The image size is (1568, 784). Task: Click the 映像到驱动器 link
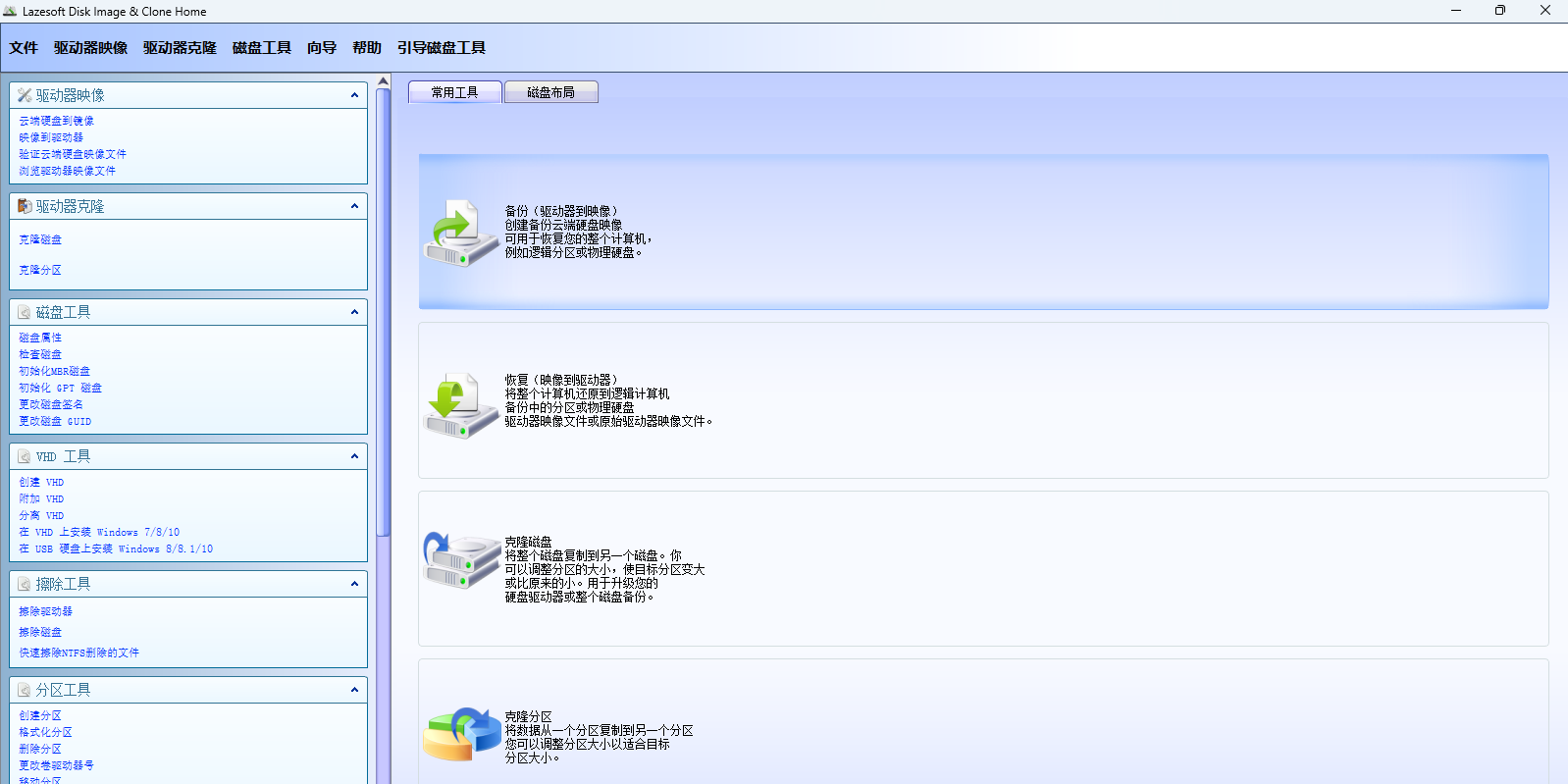(x=51, y=137)
